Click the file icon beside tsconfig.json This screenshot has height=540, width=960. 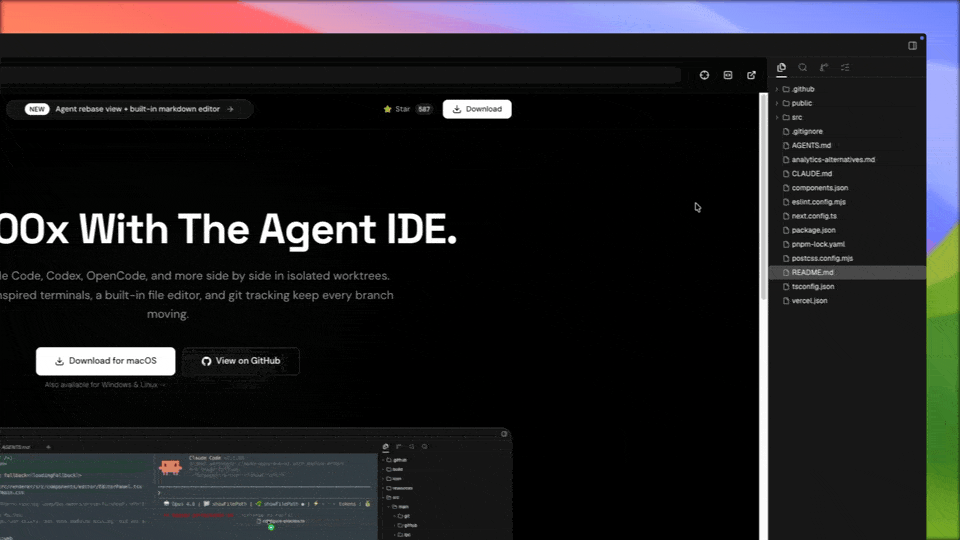coord(786,287)
